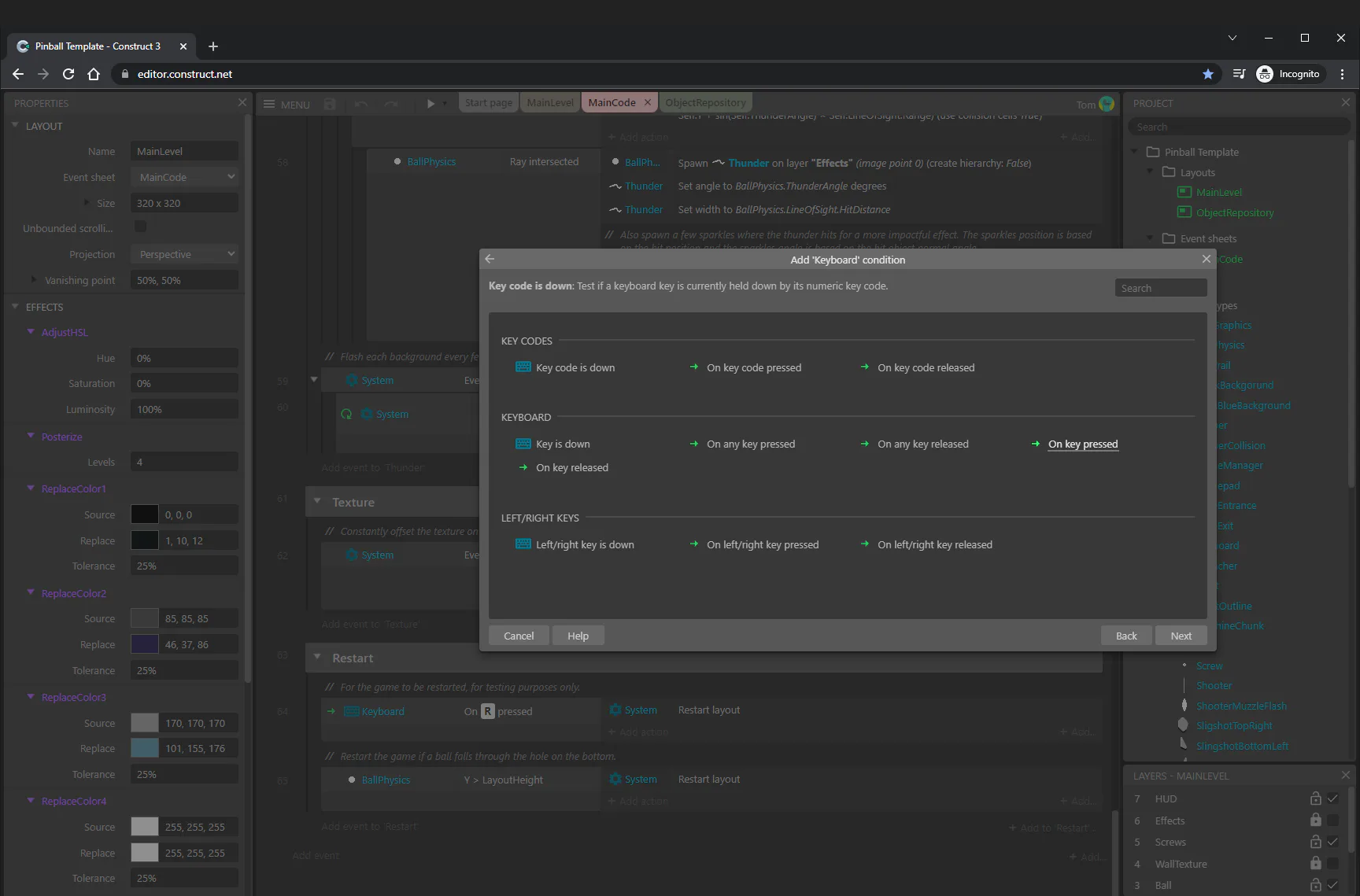Open the Tom user account icon
The height and width of the screenshot is (896, 1360).
click(1107, 104)
